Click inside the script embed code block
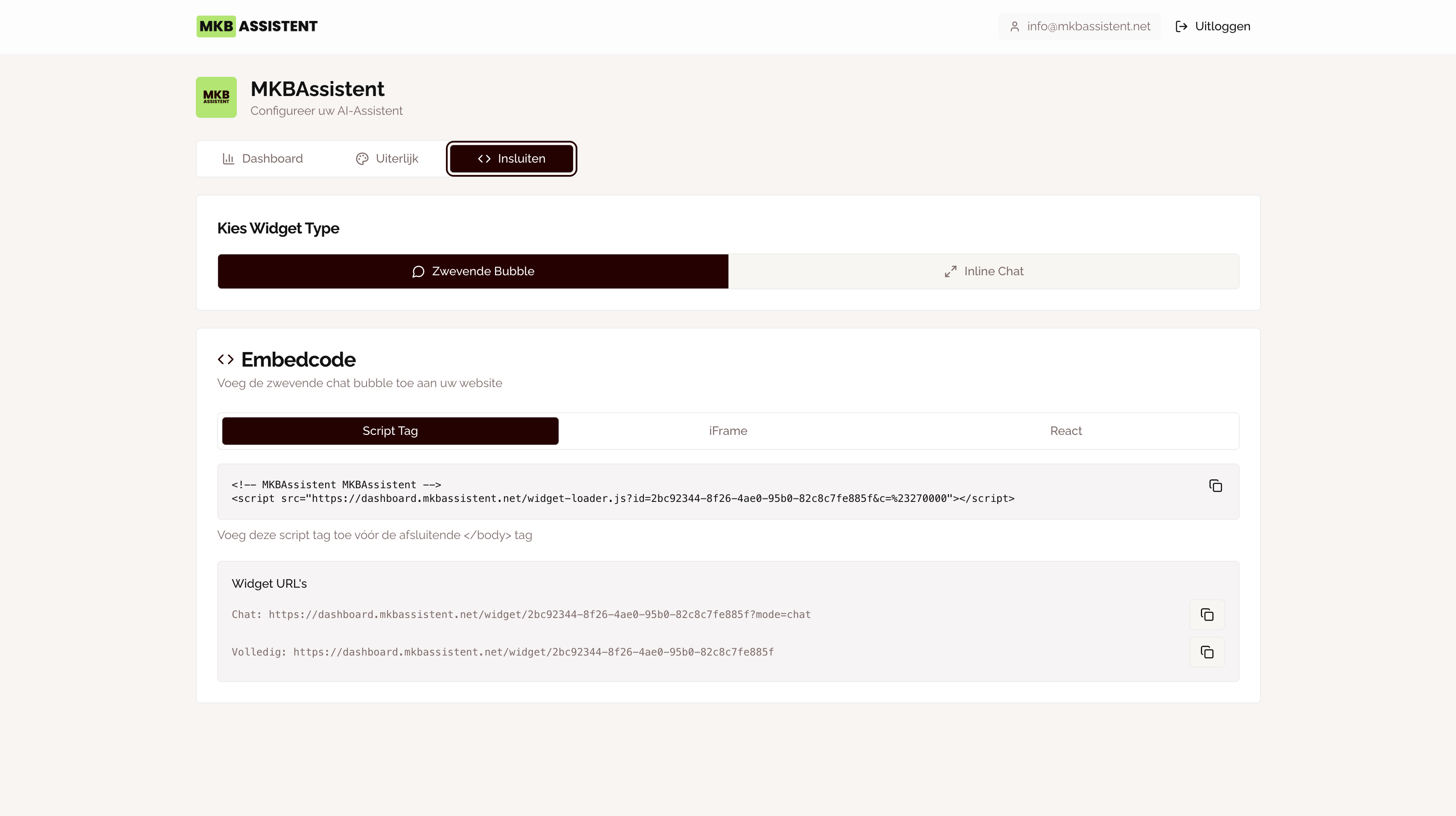 tap(622, 492)
